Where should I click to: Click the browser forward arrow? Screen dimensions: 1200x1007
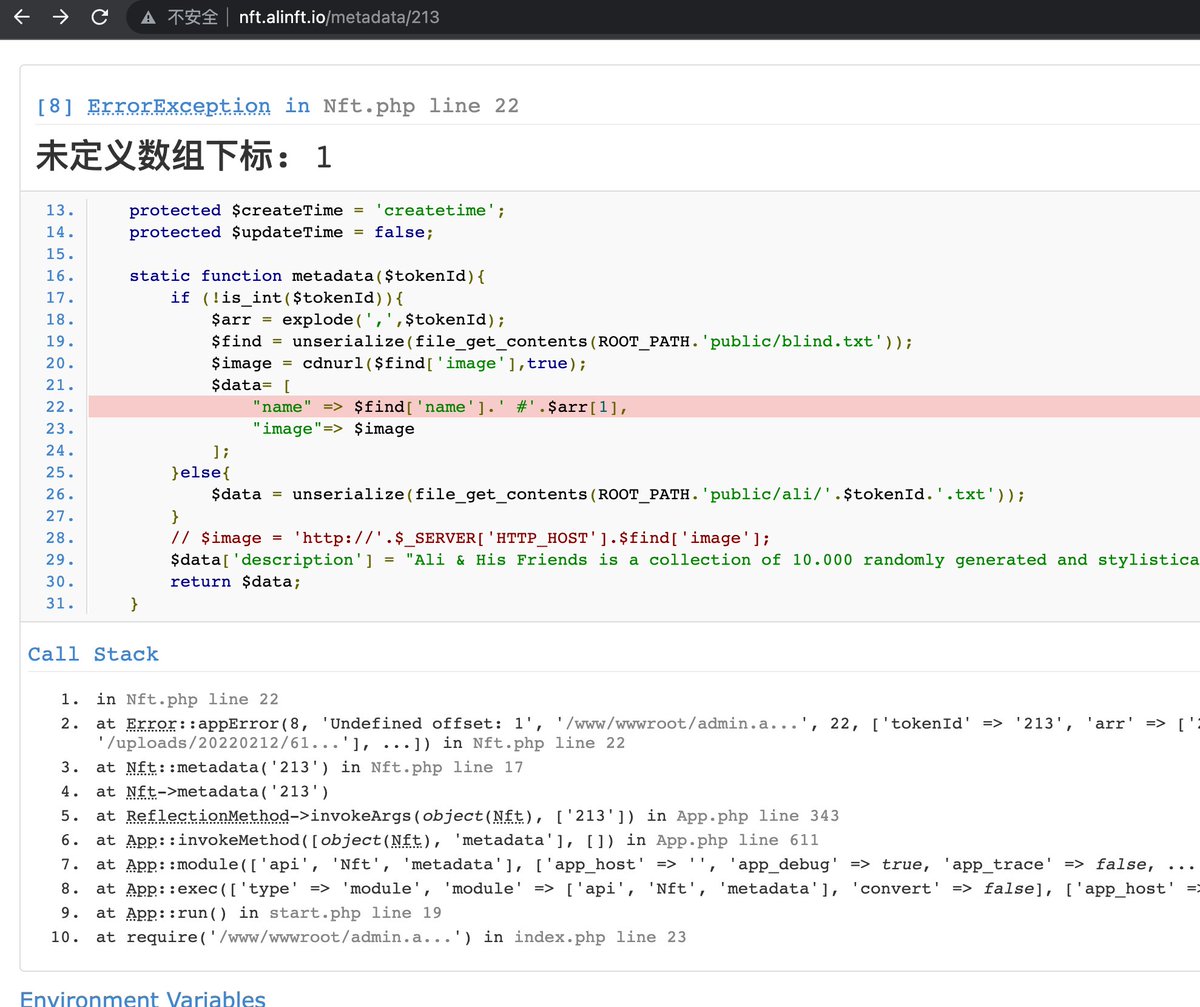coord(60,17)
